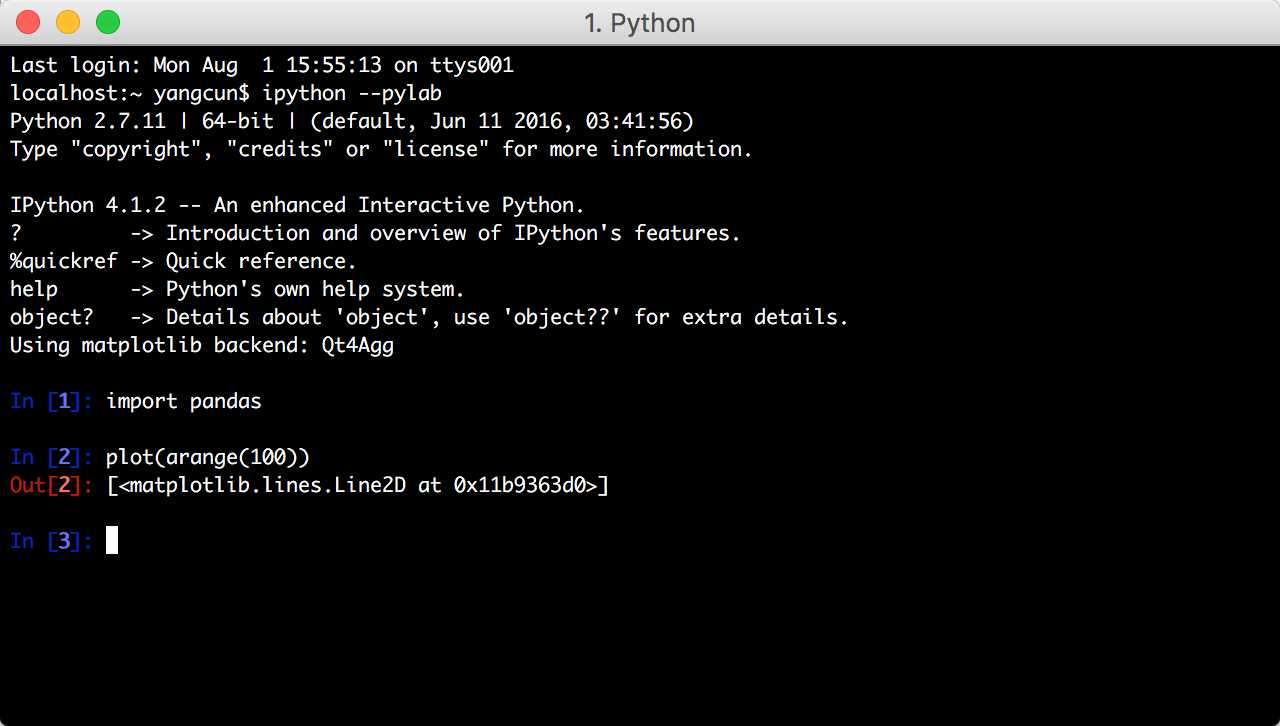Image resolution: width=1280 pixels, height=726 pixels.
Task: Click the "%quickref" magic command text
Action: click(63, 261)
